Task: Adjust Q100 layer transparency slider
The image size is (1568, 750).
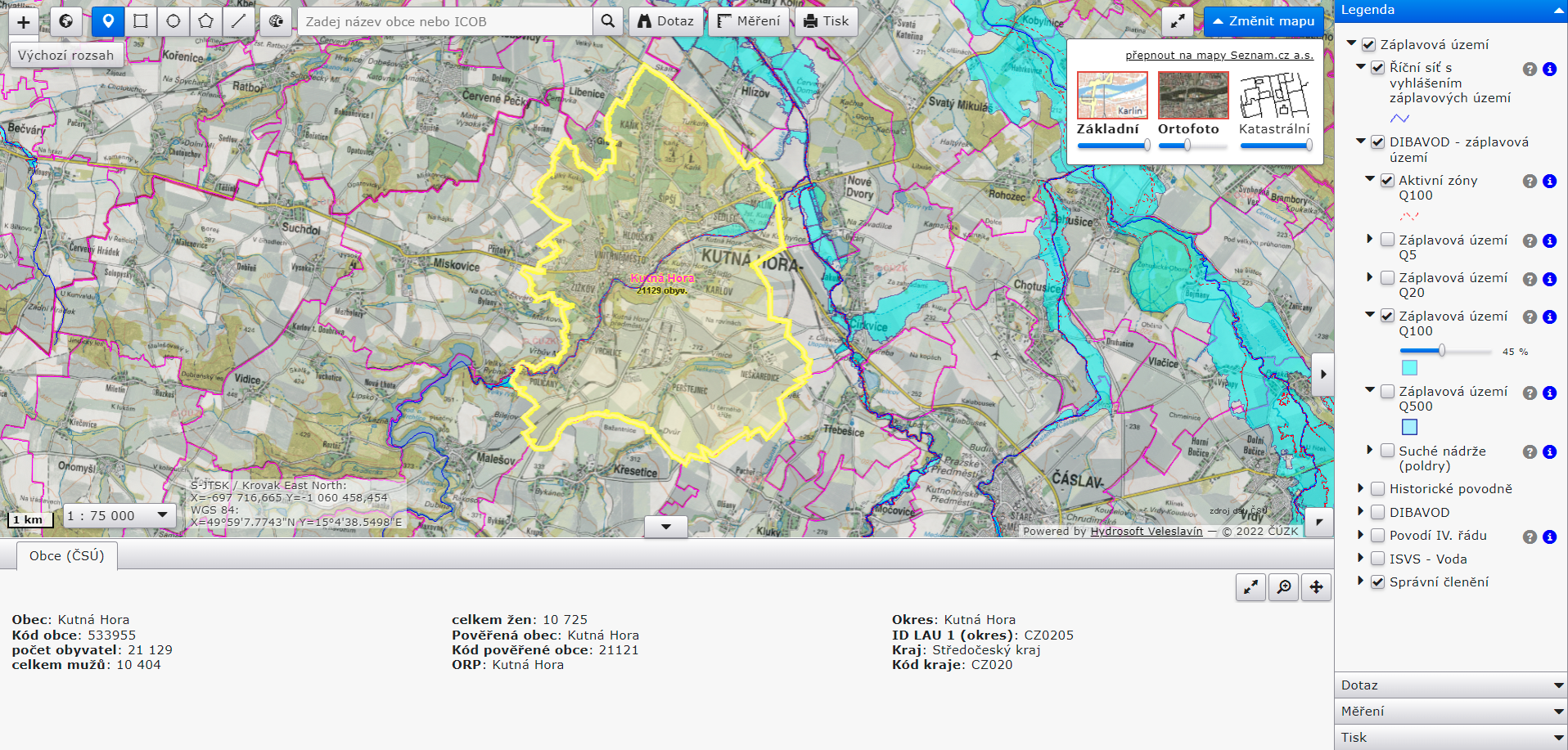Action: [x=1446, y=351]
